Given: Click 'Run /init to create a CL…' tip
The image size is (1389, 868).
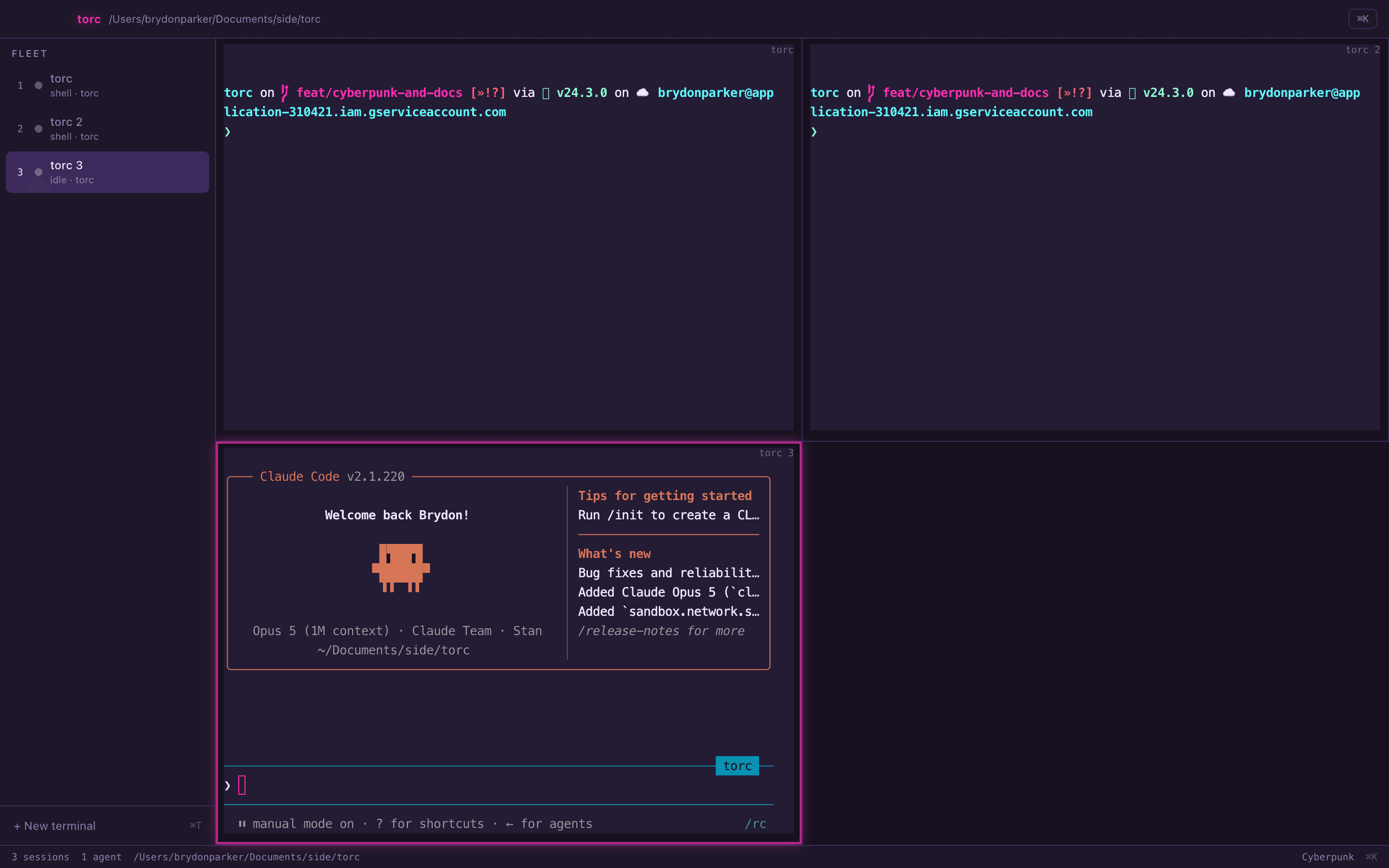Looking at the screenshot, I should 668,515.
